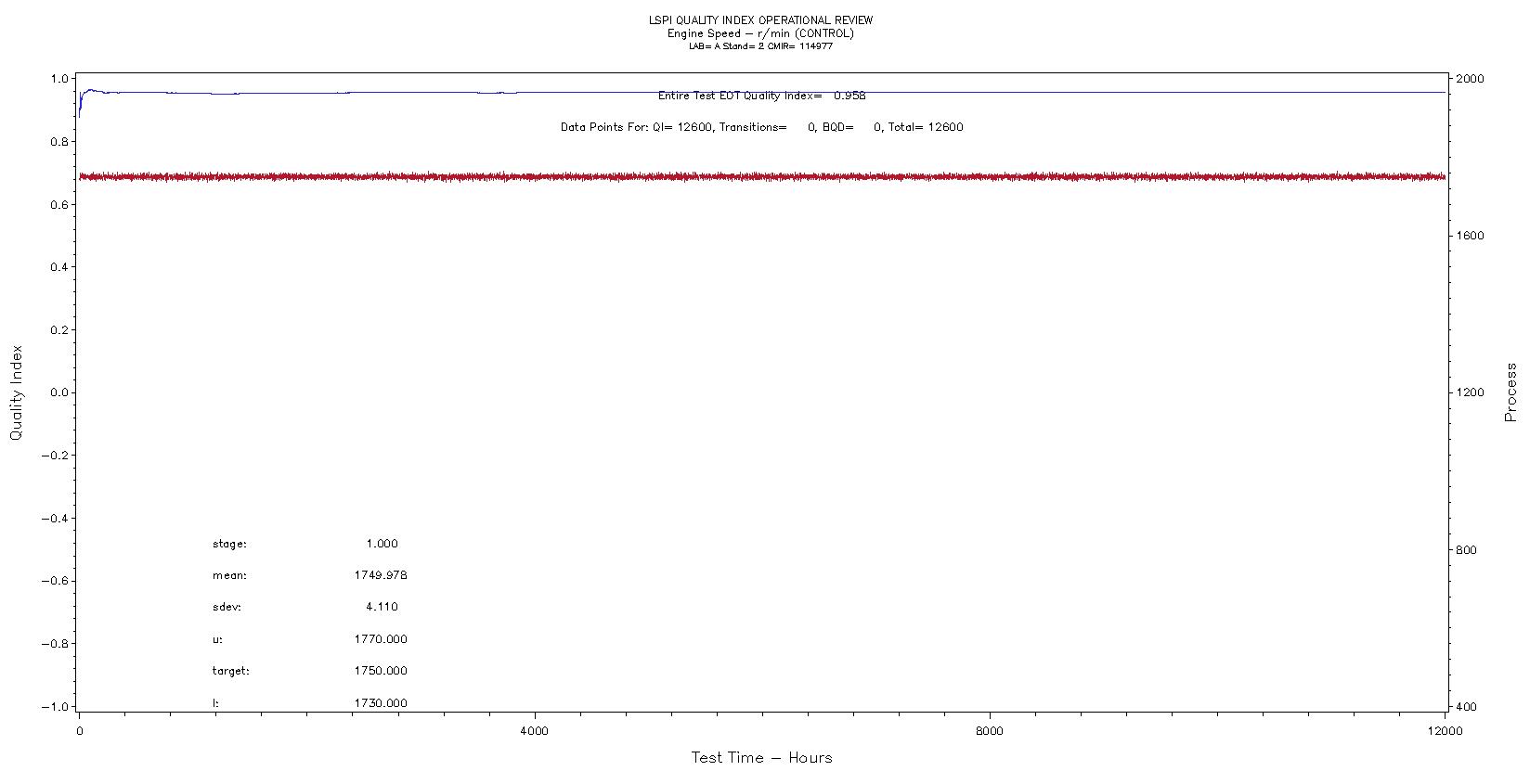Click the 4000 tick on the time axis
The width and height of the screenshot is (1530, 784).
[x=535, y=731]
